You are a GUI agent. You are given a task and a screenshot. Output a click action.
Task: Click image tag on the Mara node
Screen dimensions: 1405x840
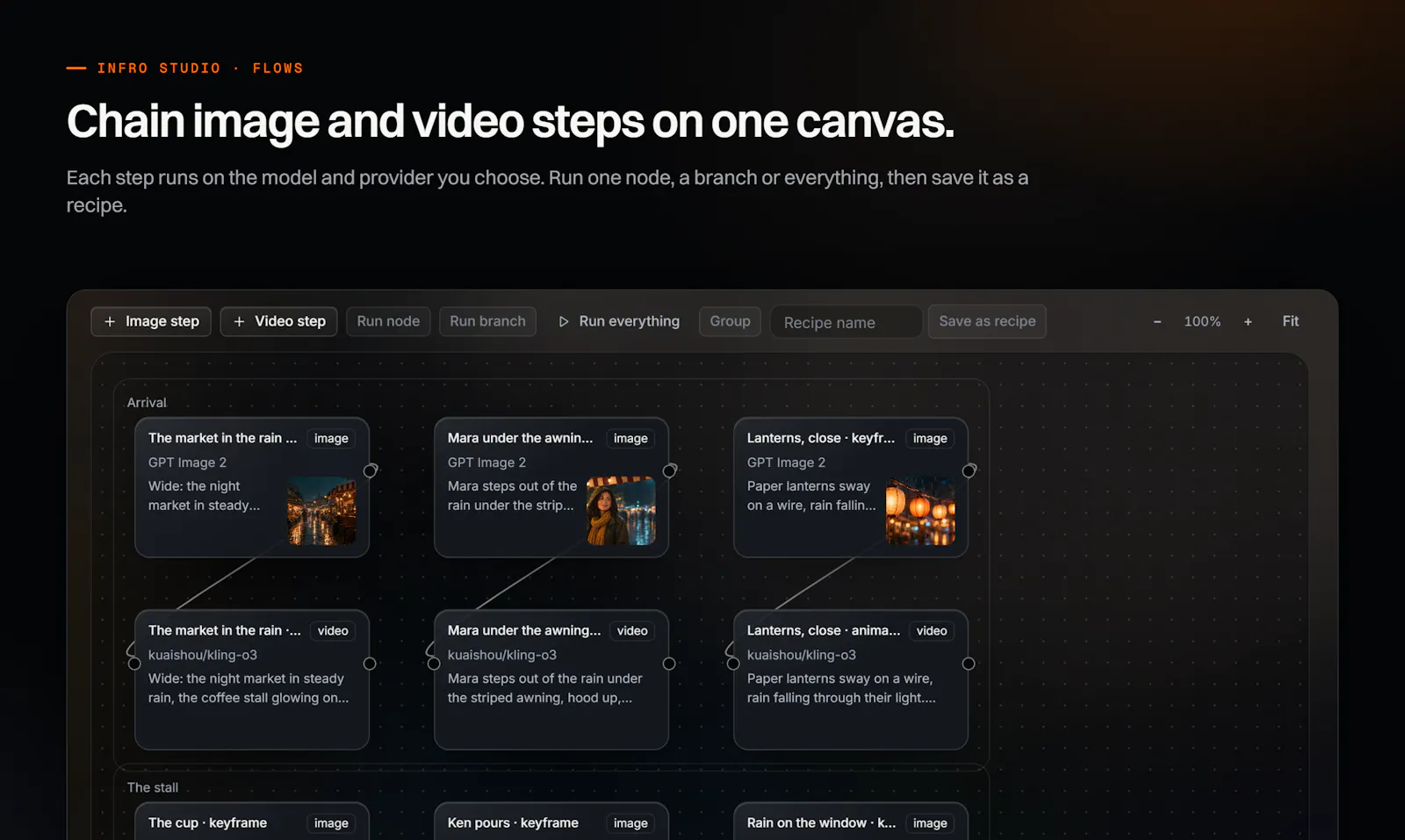coord(630,439)
